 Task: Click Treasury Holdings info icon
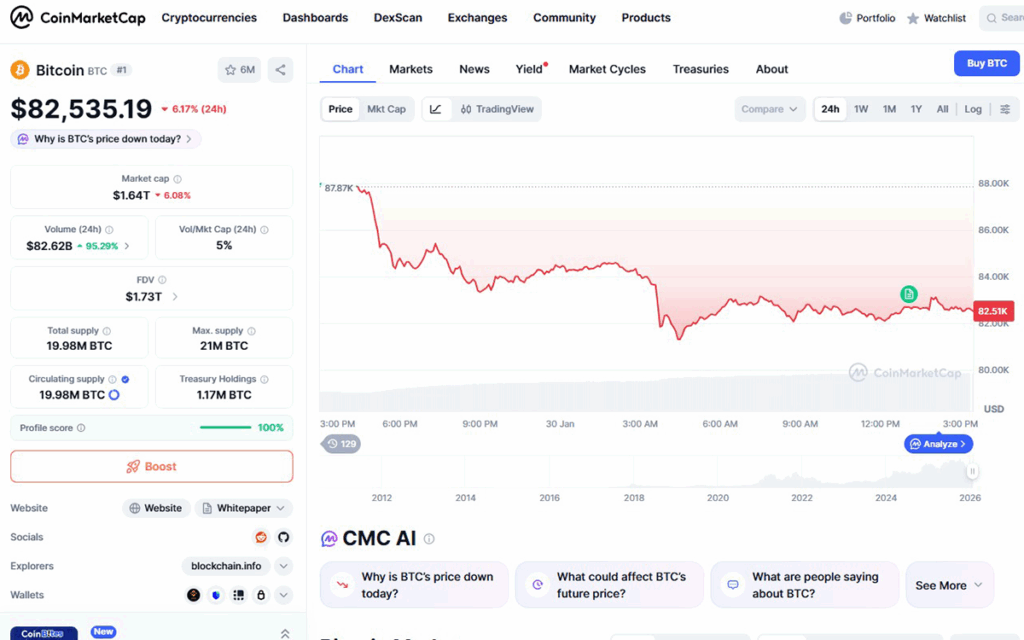264,379
